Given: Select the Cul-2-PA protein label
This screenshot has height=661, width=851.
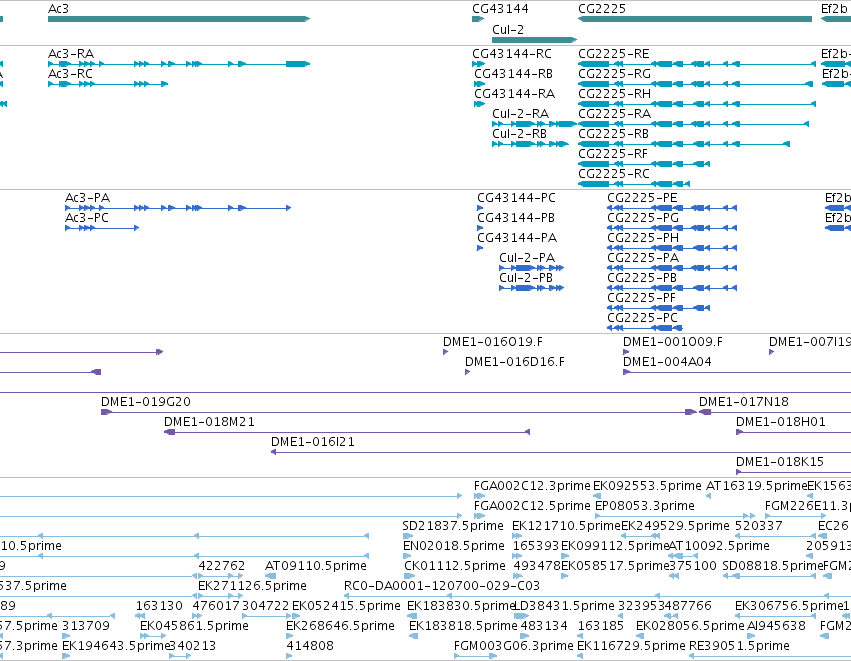Looking at the screenshot, I should [x=526, y=258].
